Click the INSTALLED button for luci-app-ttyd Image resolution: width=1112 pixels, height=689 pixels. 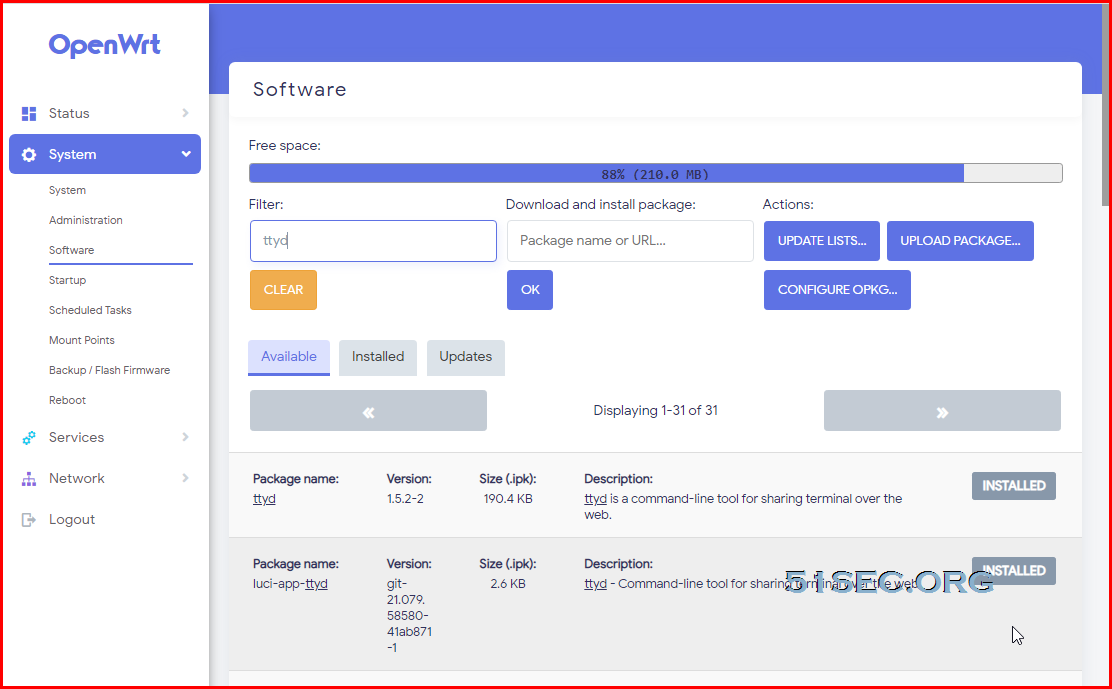pos(1013,571)
